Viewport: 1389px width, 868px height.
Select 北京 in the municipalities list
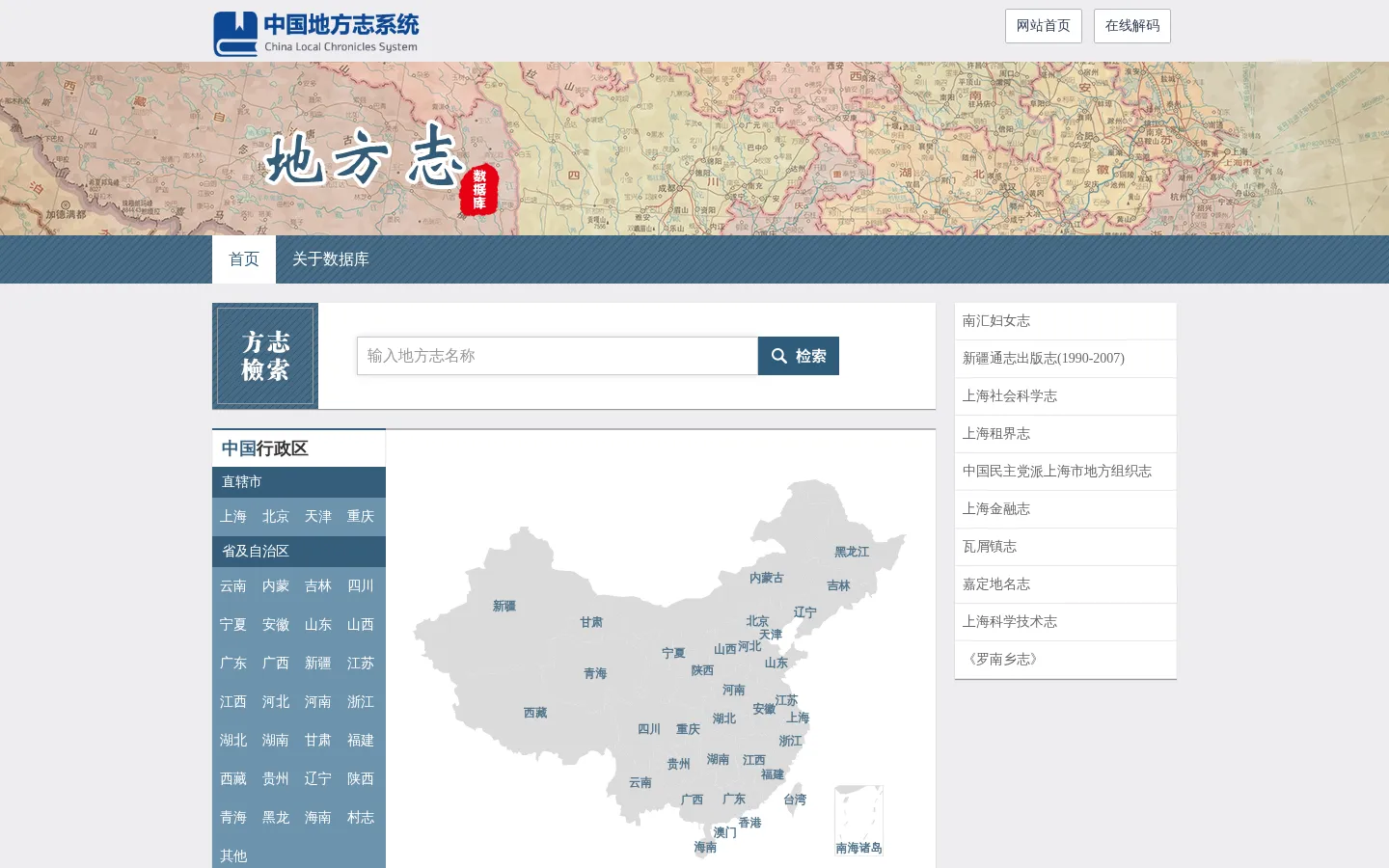point(276,517)
